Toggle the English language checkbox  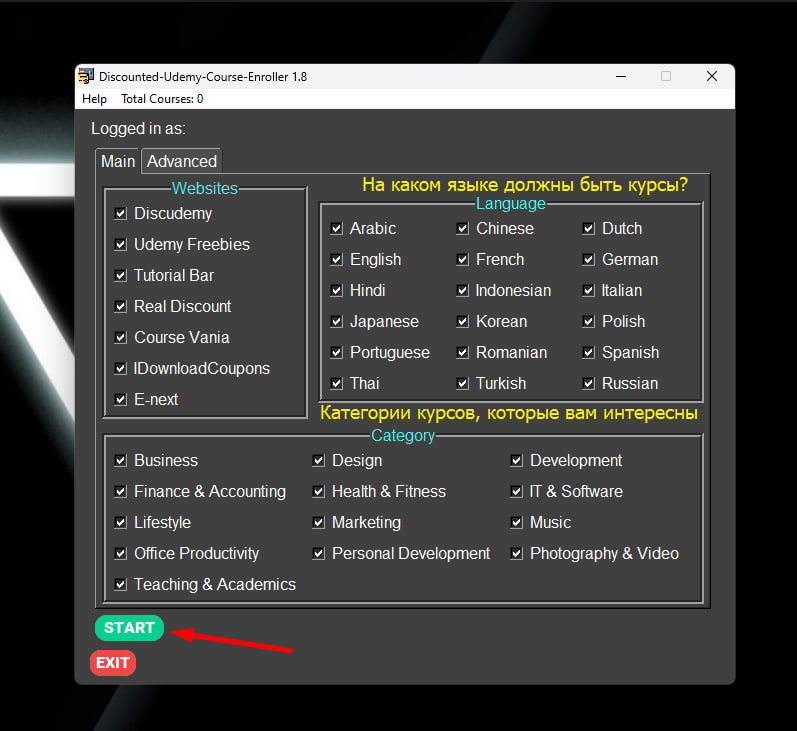click(336, 259)
